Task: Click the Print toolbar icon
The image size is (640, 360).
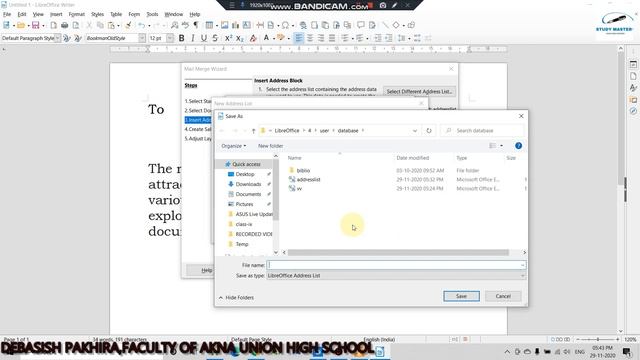Action: click(x=64, y=25)
